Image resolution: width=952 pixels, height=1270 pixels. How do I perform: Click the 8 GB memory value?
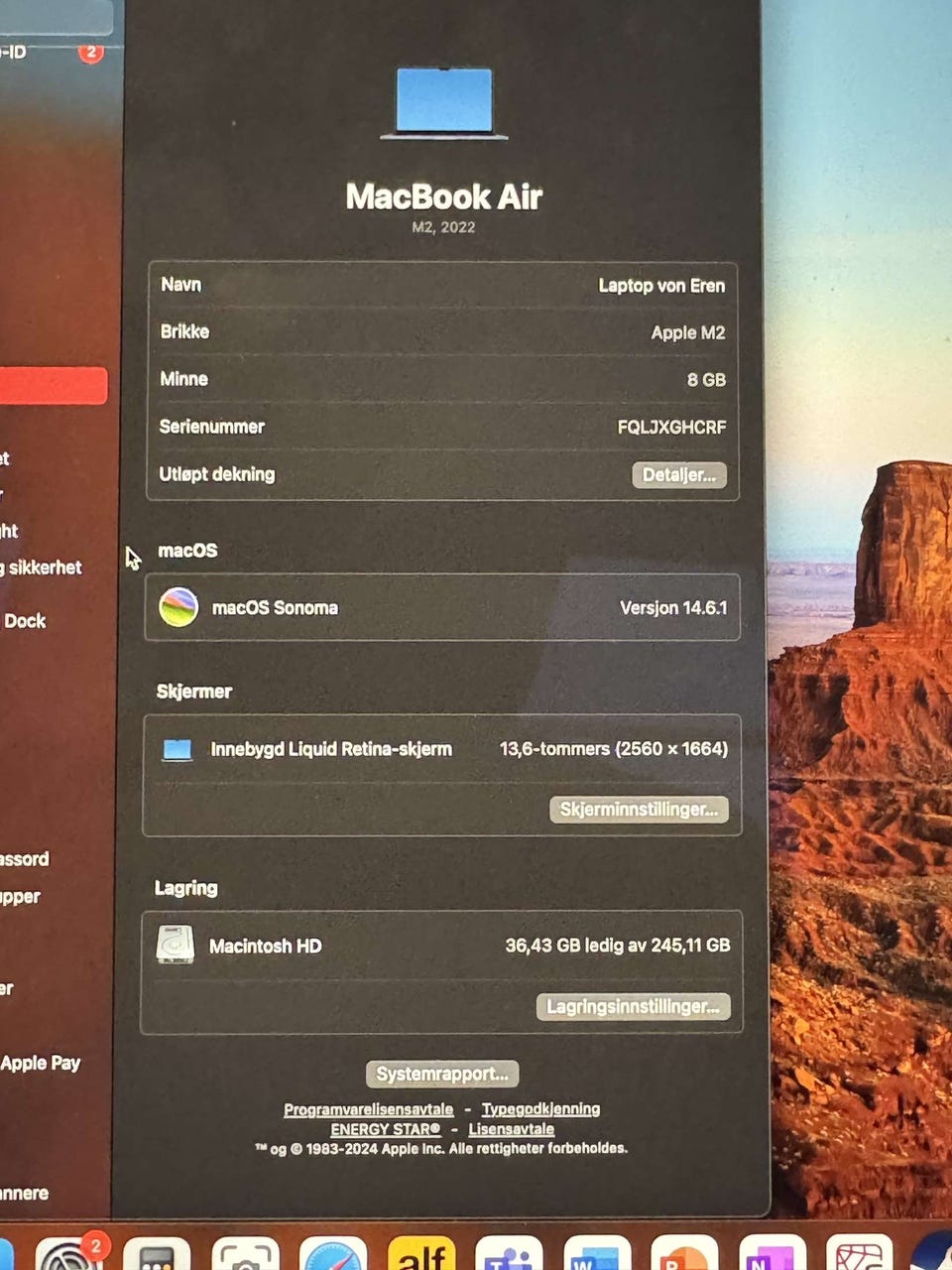[x=706, y=380]
